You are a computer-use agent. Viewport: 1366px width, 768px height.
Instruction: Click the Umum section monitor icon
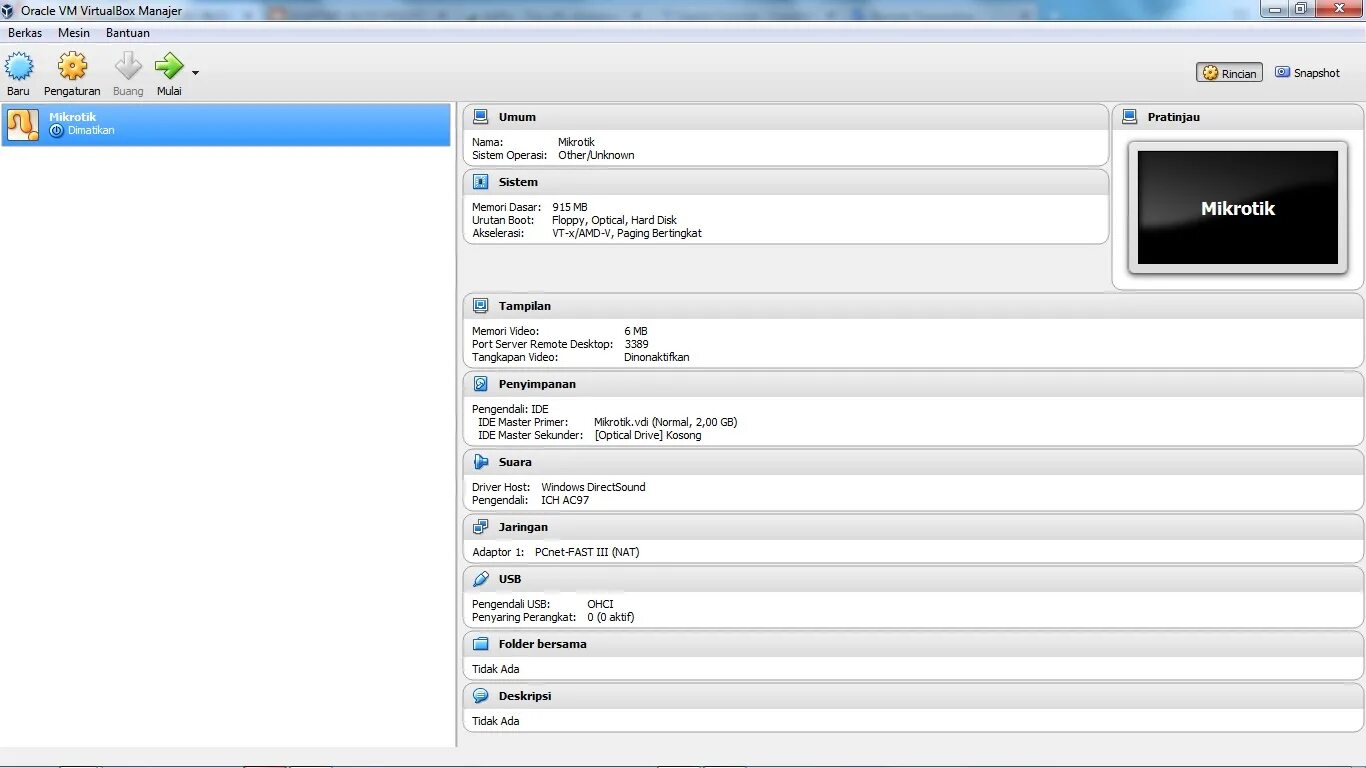click(481, 117)
